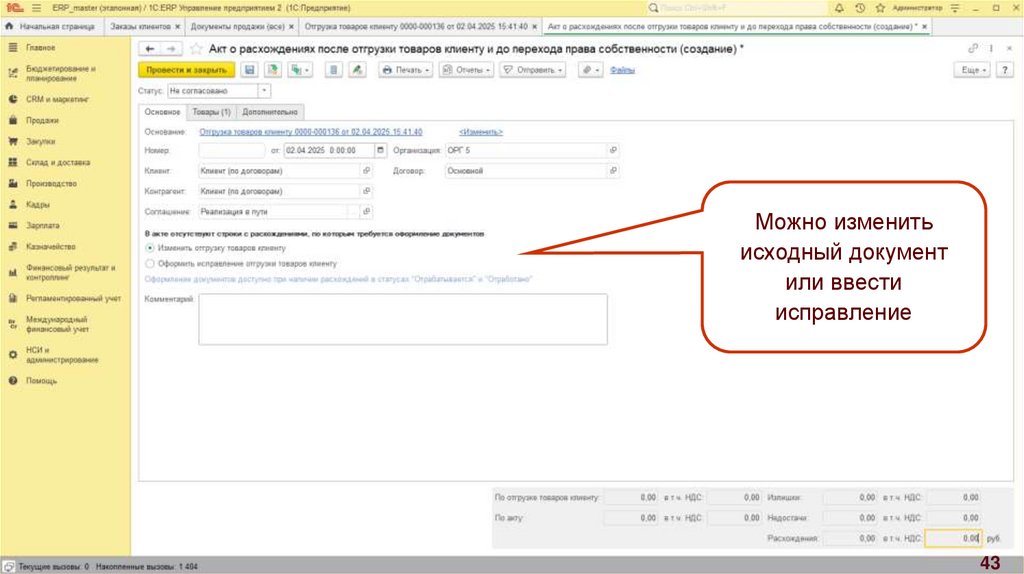Open the Отчеты dropdown menu
The height and width of the screenshot is (574, 1024).
pyautogui.click(x=466, y=70)
